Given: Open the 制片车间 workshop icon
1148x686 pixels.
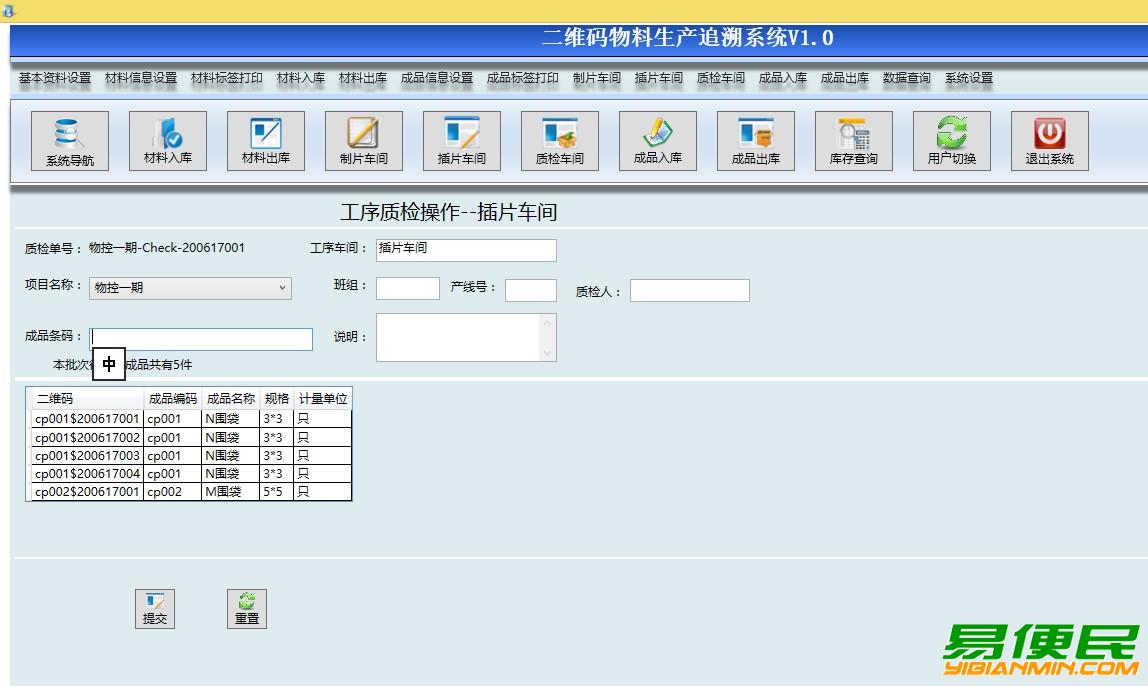Looking at the screenshot, I should tap(364, 141).
